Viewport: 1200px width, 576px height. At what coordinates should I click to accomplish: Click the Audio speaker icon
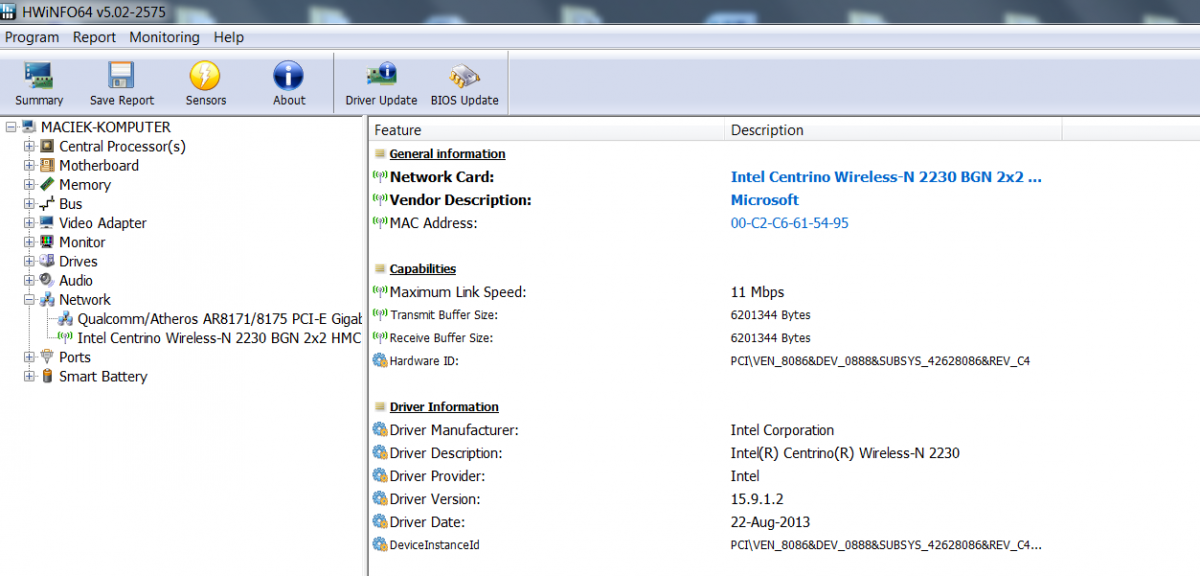[x=47, y=280]
